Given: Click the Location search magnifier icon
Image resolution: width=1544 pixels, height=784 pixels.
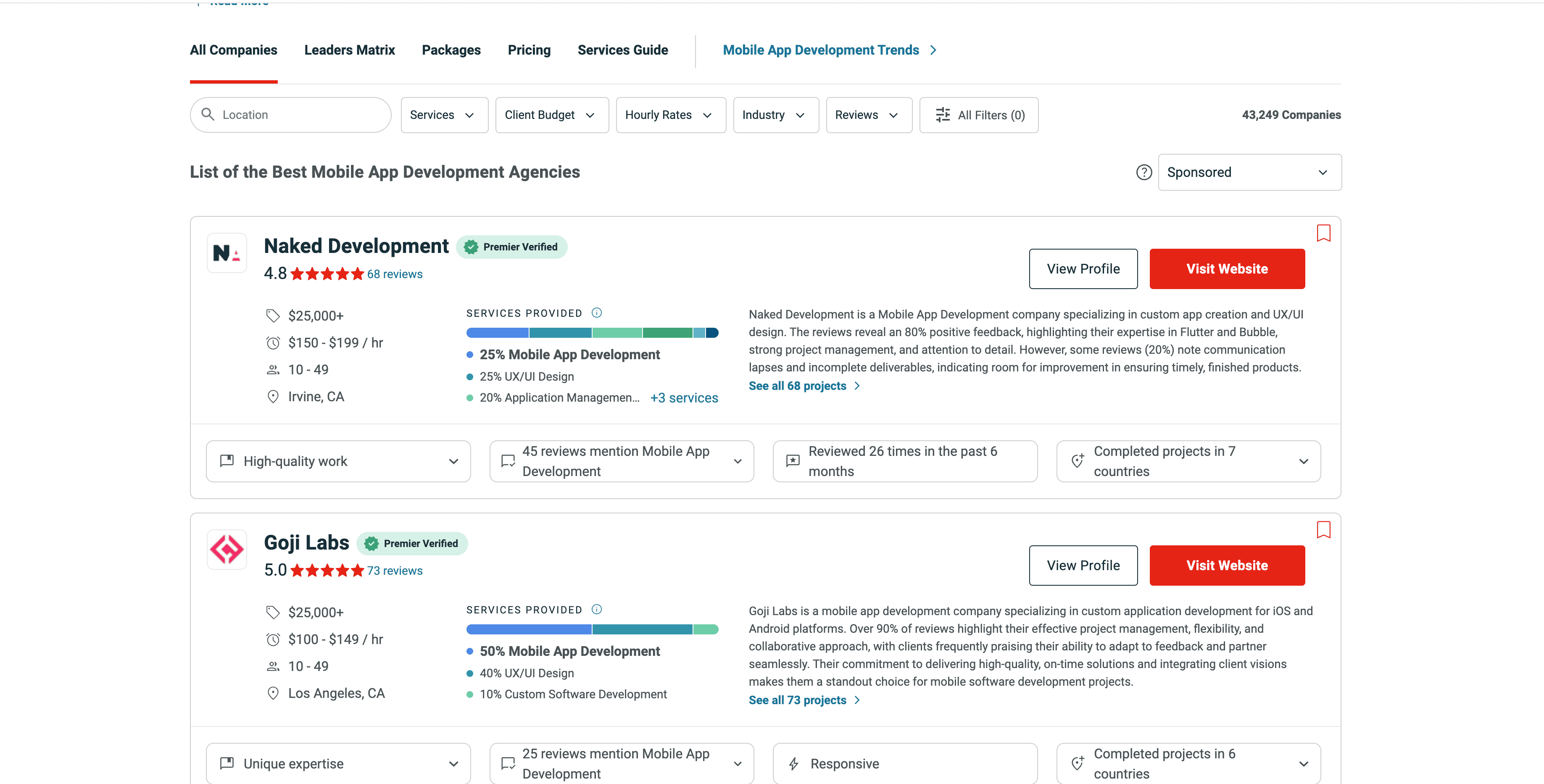Looking at the screenshot, I should [x=208, y=114].
